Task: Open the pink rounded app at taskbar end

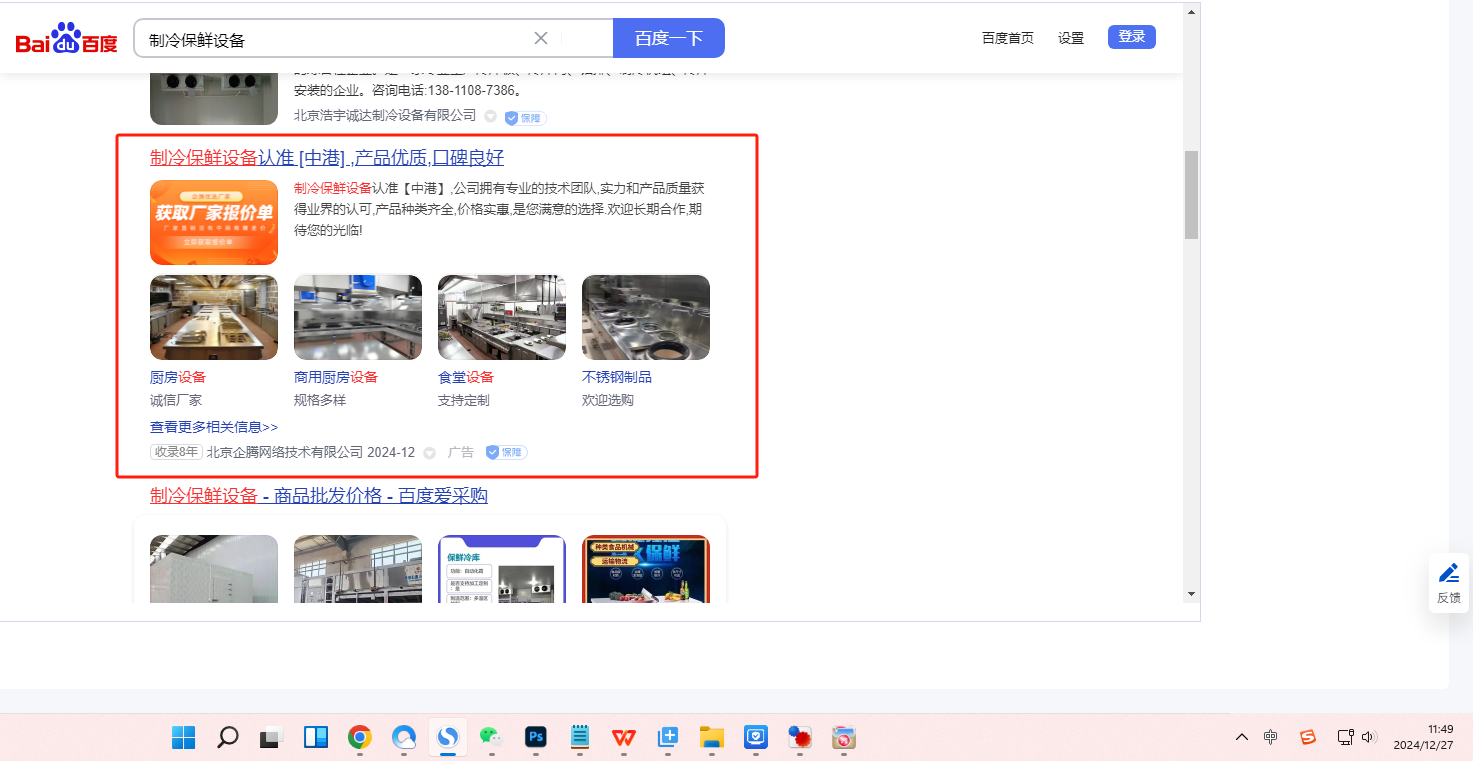Action: coord(844,738)
